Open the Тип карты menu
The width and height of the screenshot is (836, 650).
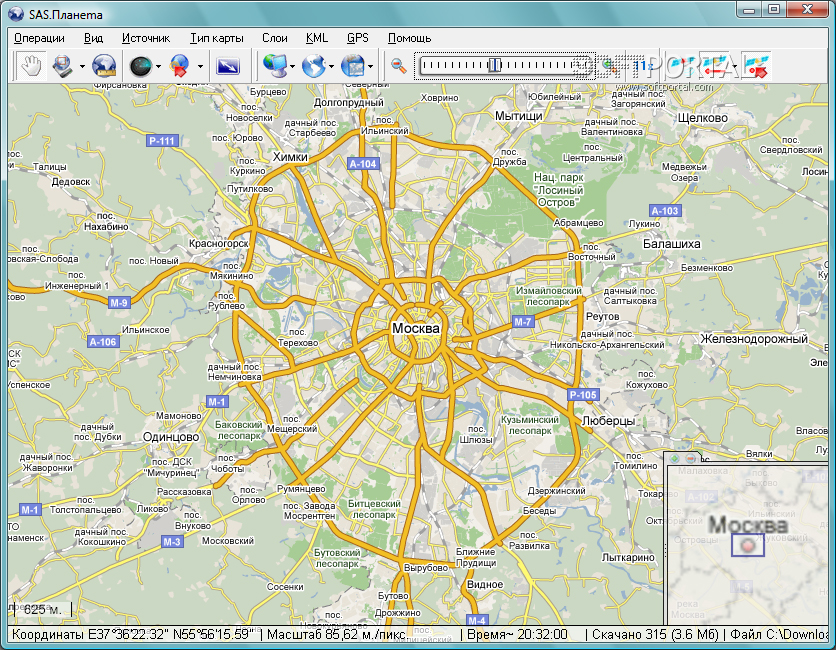216,38
